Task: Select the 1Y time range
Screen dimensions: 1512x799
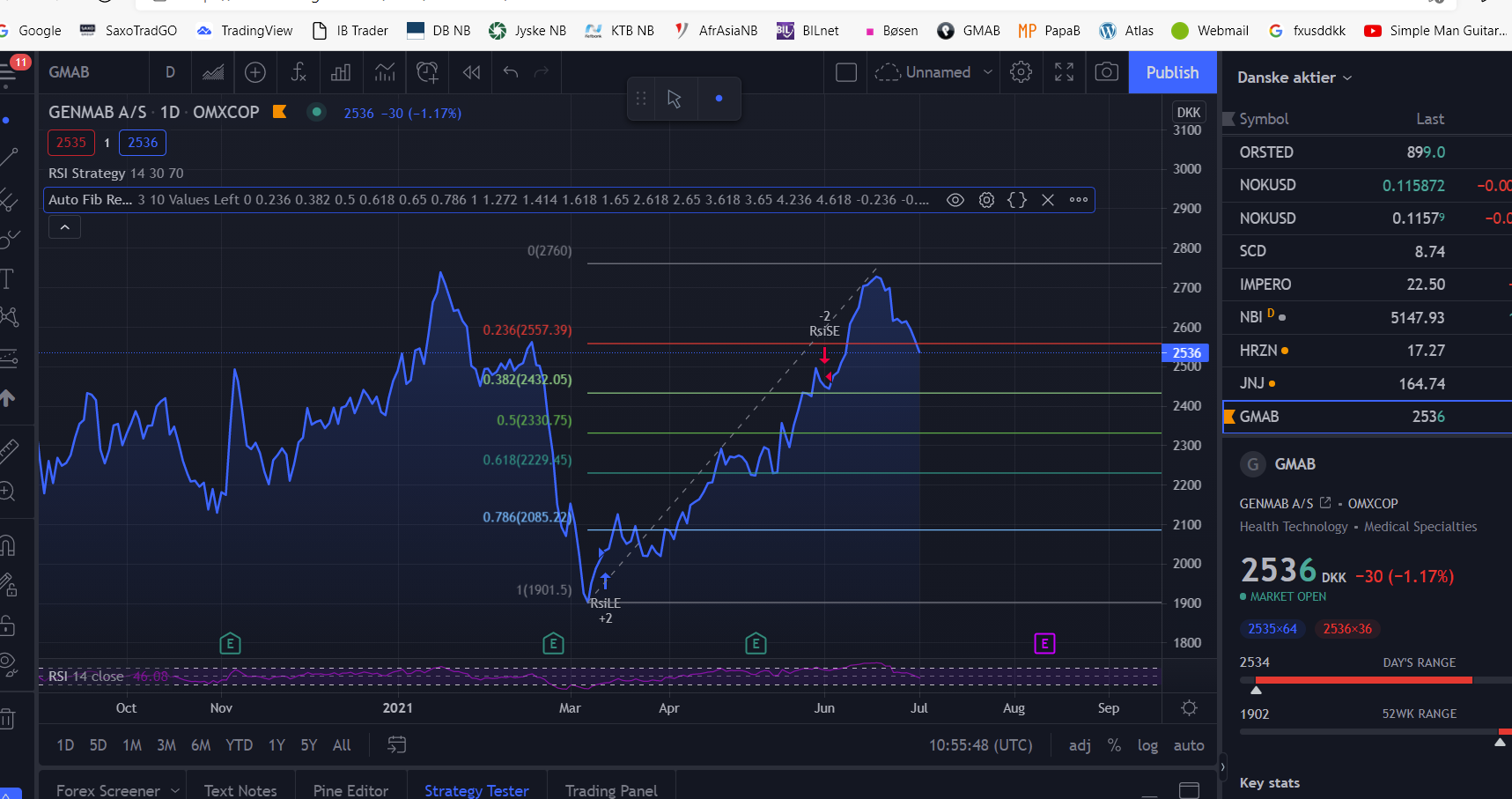Action: [277, 745]
